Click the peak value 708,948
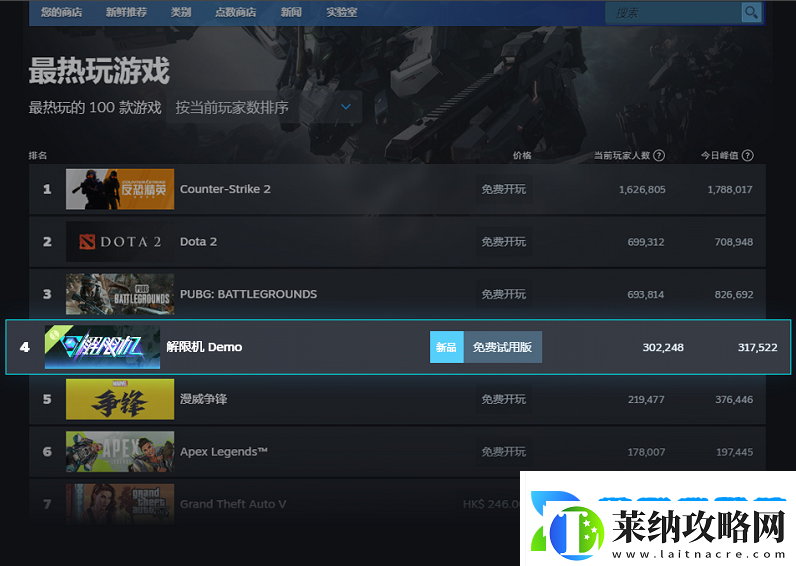This screenshot has height=566, width=796. point(734,242)
